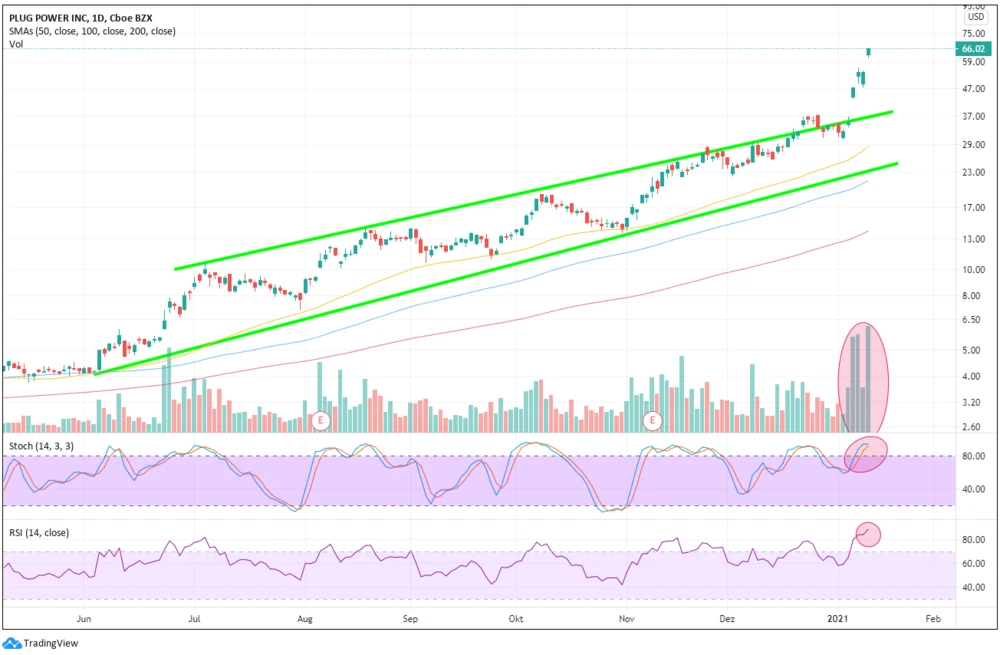Viewport: 1000px width, 655px height.
Task: Click the August earnings E marker
Action: 322,420
